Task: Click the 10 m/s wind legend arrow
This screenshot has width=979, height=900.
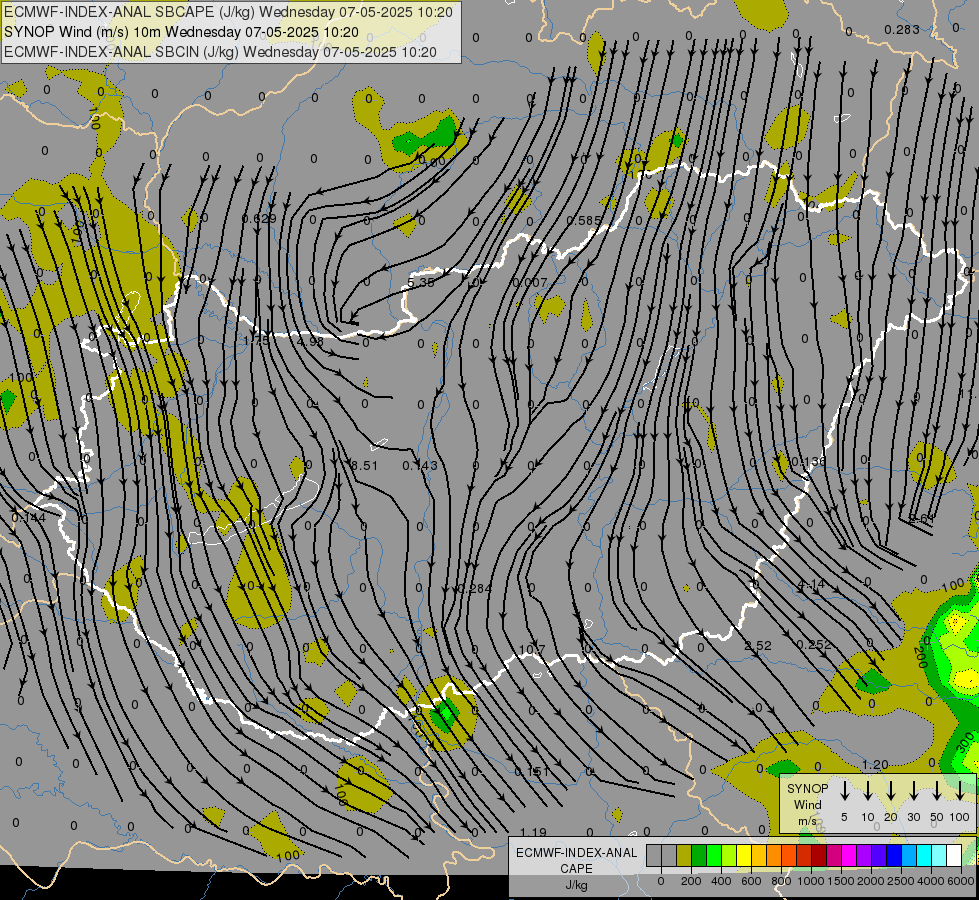Action: coord(867,790)
